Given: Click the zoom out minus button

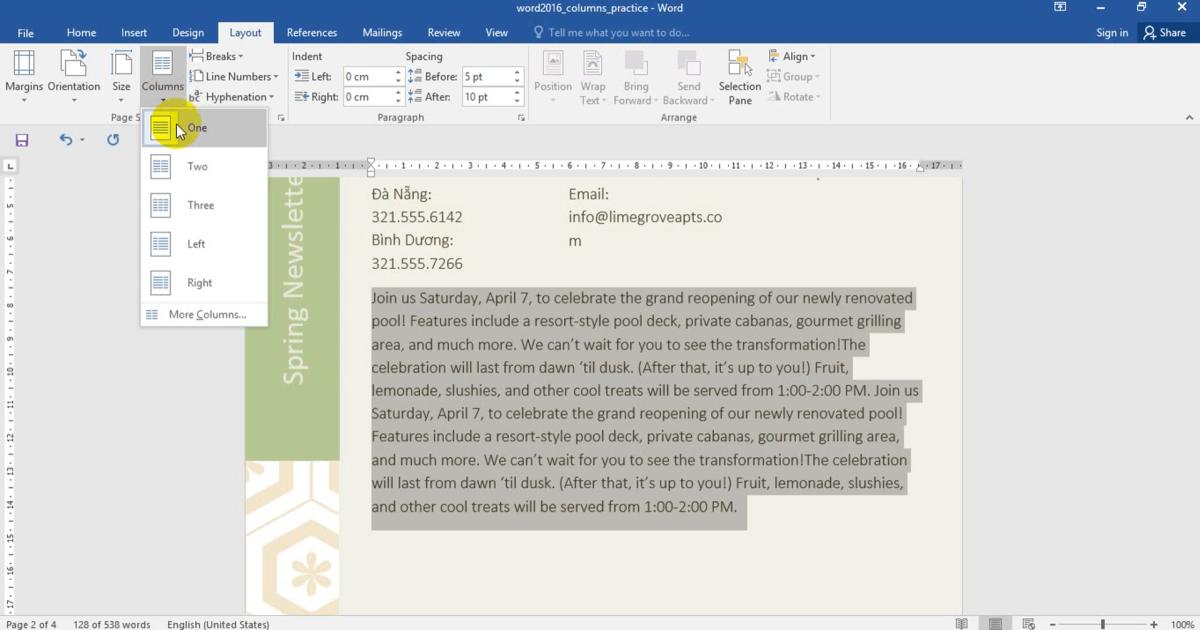Looking at the screenshot, I should click(x=1053, y=624).
